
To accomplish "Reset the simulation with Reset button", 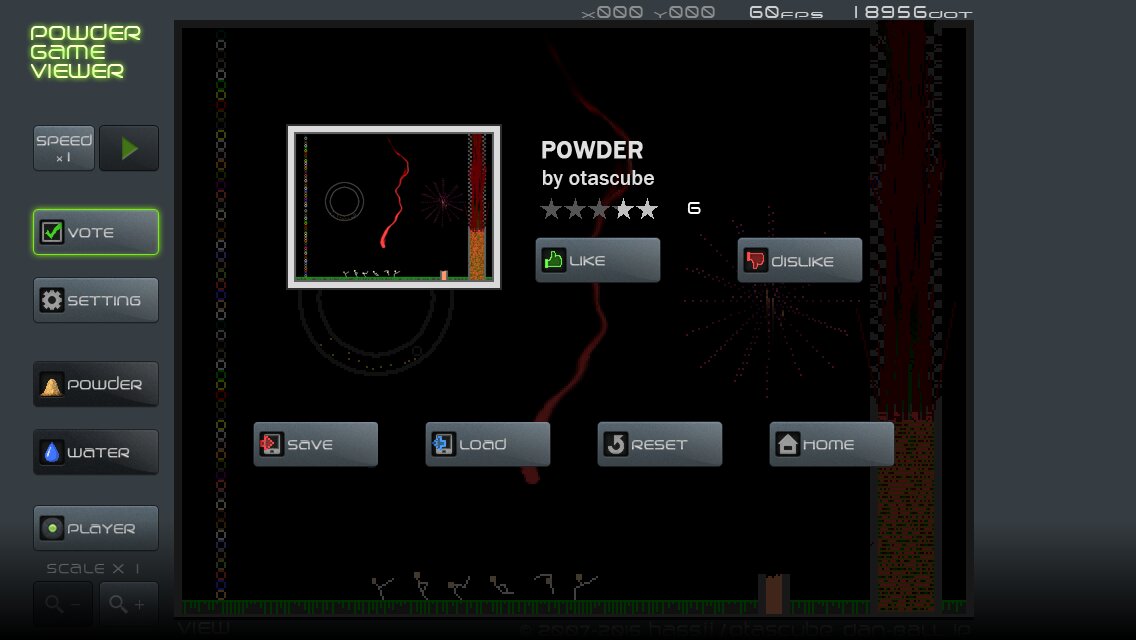I will tap(659, 444).
